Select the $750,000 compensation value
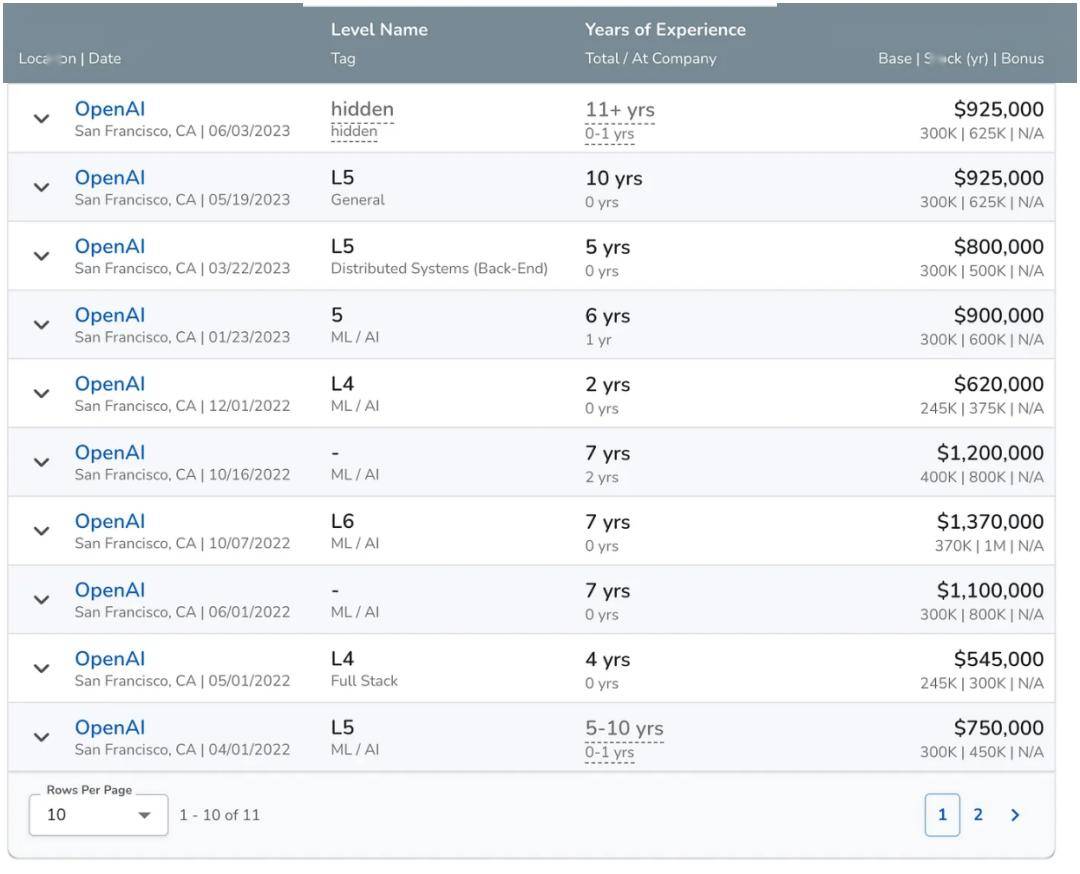The height and width of the screenshot is (874, 1080). (x=999, y=728)
